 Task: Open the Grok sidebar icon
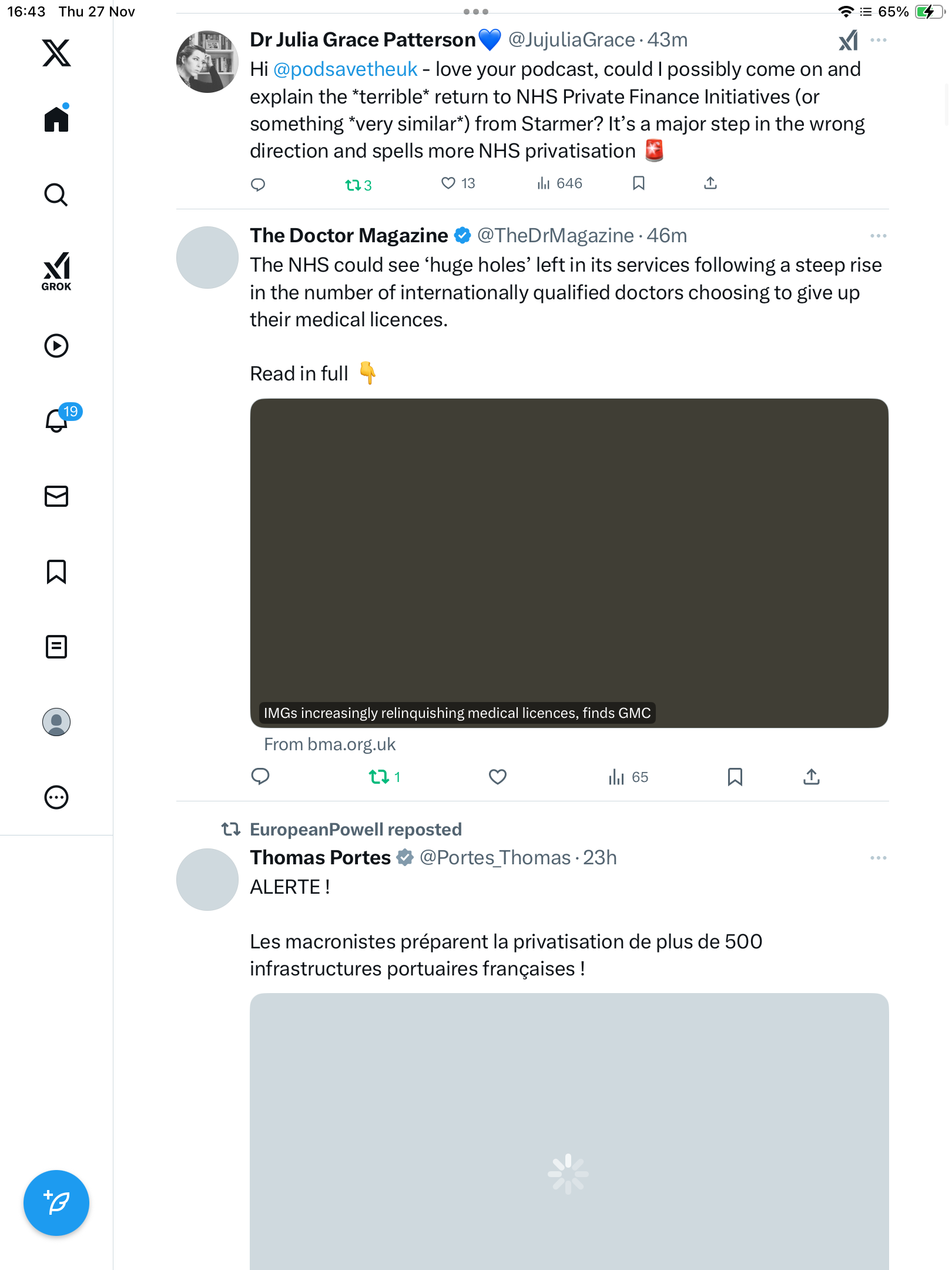(x=56, y=272)
